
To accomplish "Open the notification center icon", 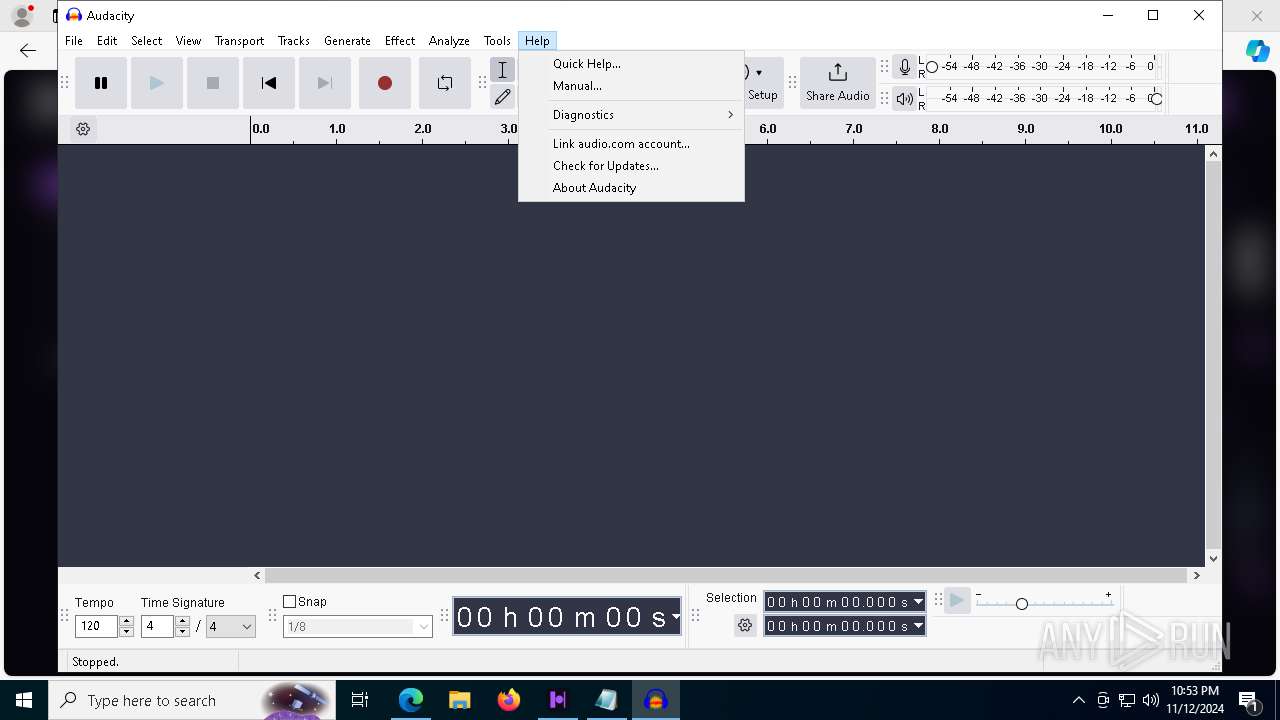I will pos(1250,700).
